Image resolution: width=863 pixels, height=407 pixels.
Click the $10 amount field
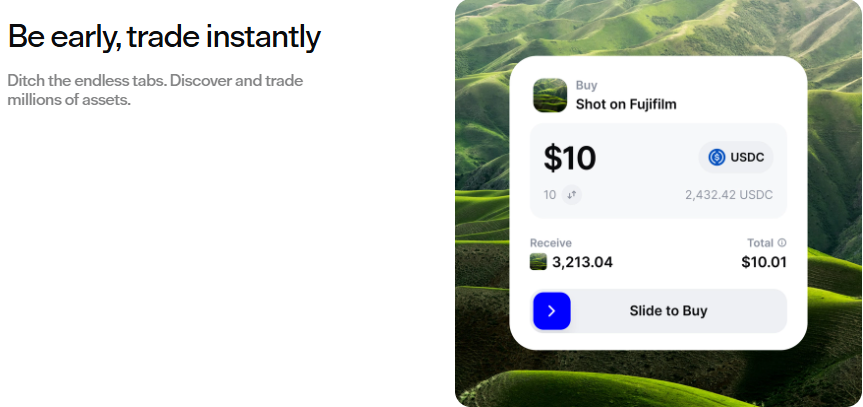pyautogui.click(x=570, y=158)
